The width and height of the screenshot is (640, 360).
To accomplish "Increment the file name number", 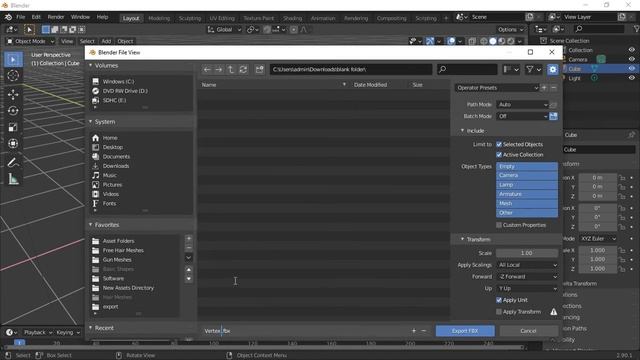I will [x=414, y=331].
